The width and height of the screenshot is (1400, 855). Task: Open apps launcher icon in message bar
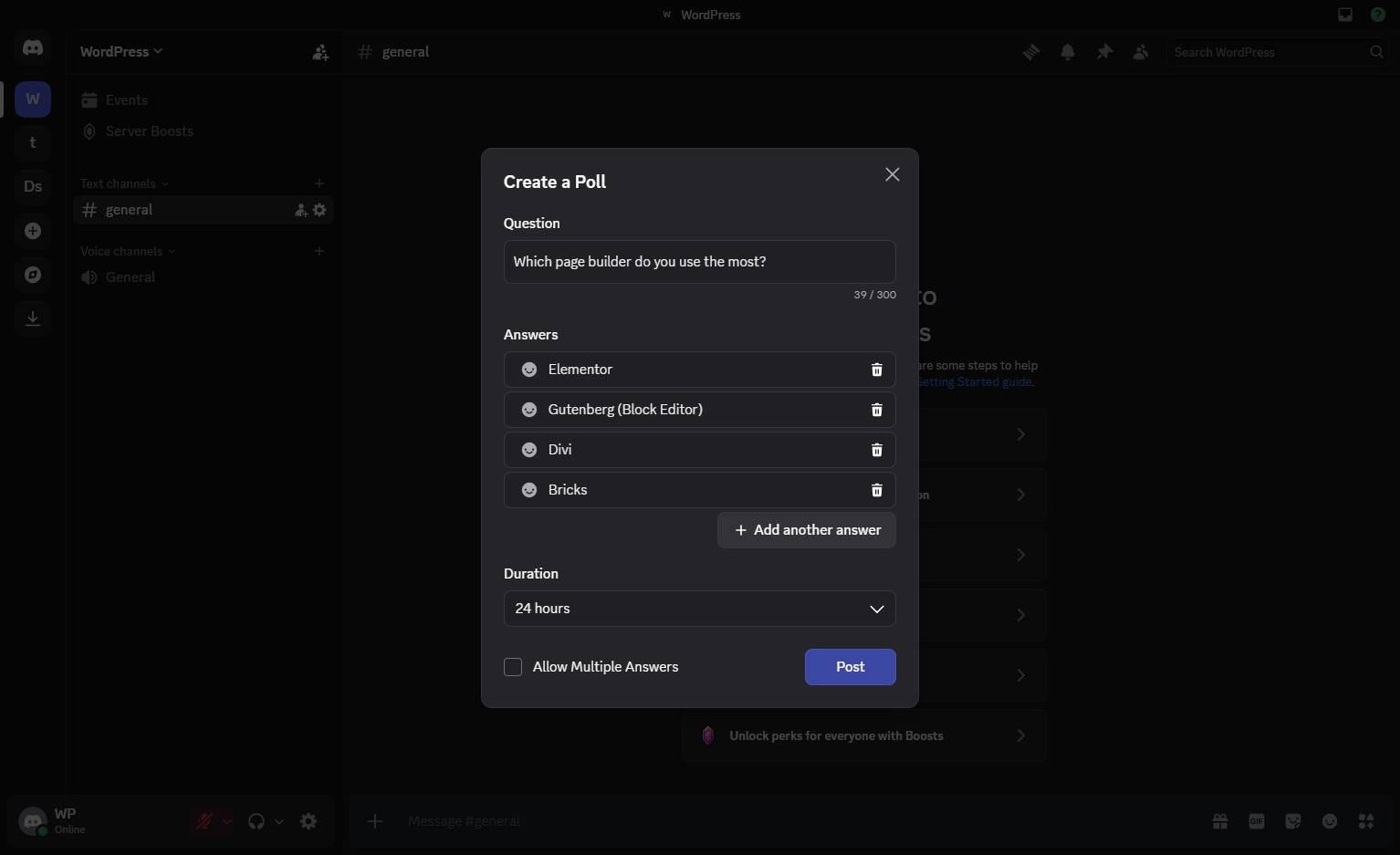(x=1366, y=821)
